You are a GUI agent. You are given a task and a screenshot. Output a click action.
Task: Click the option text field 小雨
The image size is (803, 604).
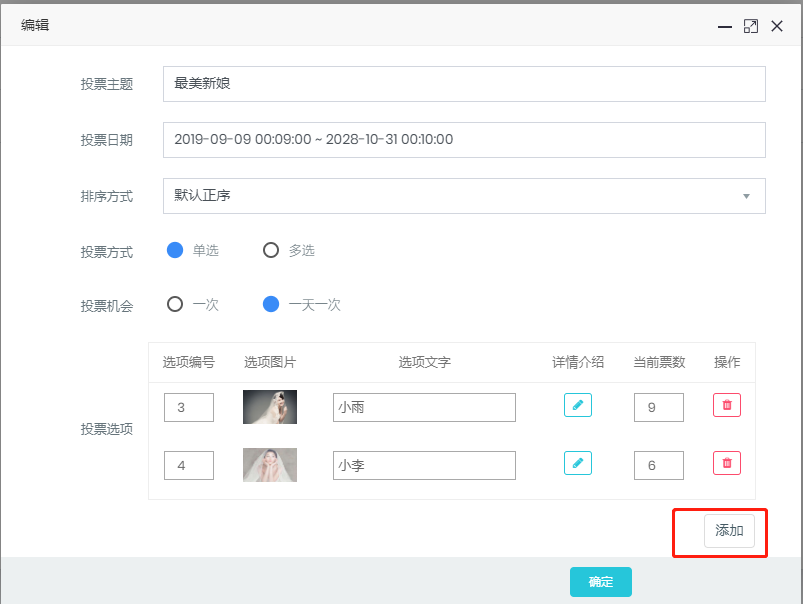[424, 407]
